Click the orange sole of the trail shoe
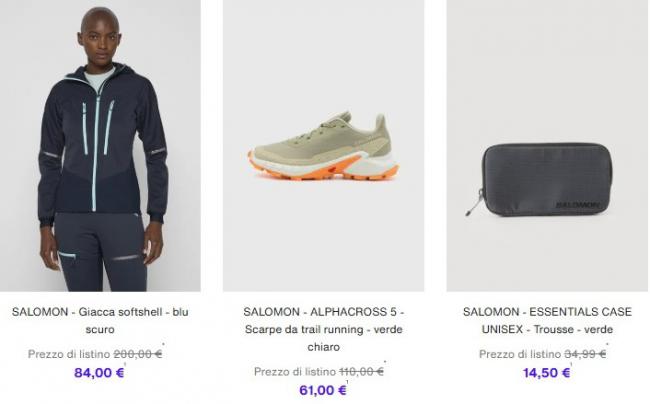 (x=323, y=167)
